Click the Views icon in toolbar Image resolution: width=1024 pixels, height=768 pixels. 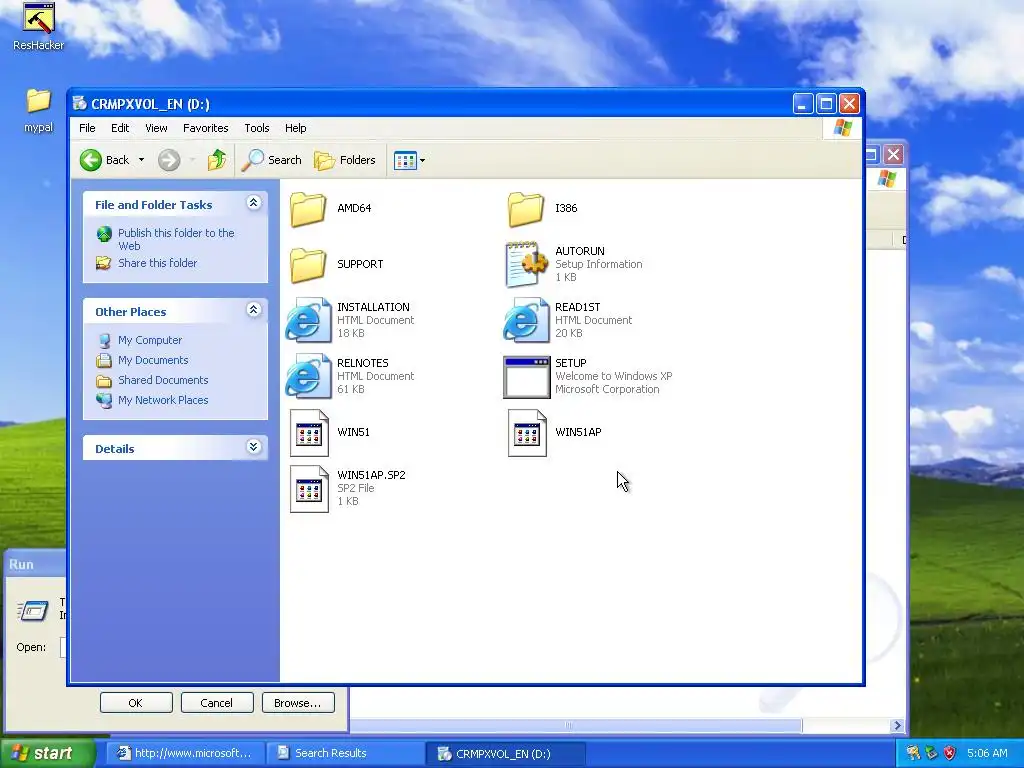pos(405,160)
